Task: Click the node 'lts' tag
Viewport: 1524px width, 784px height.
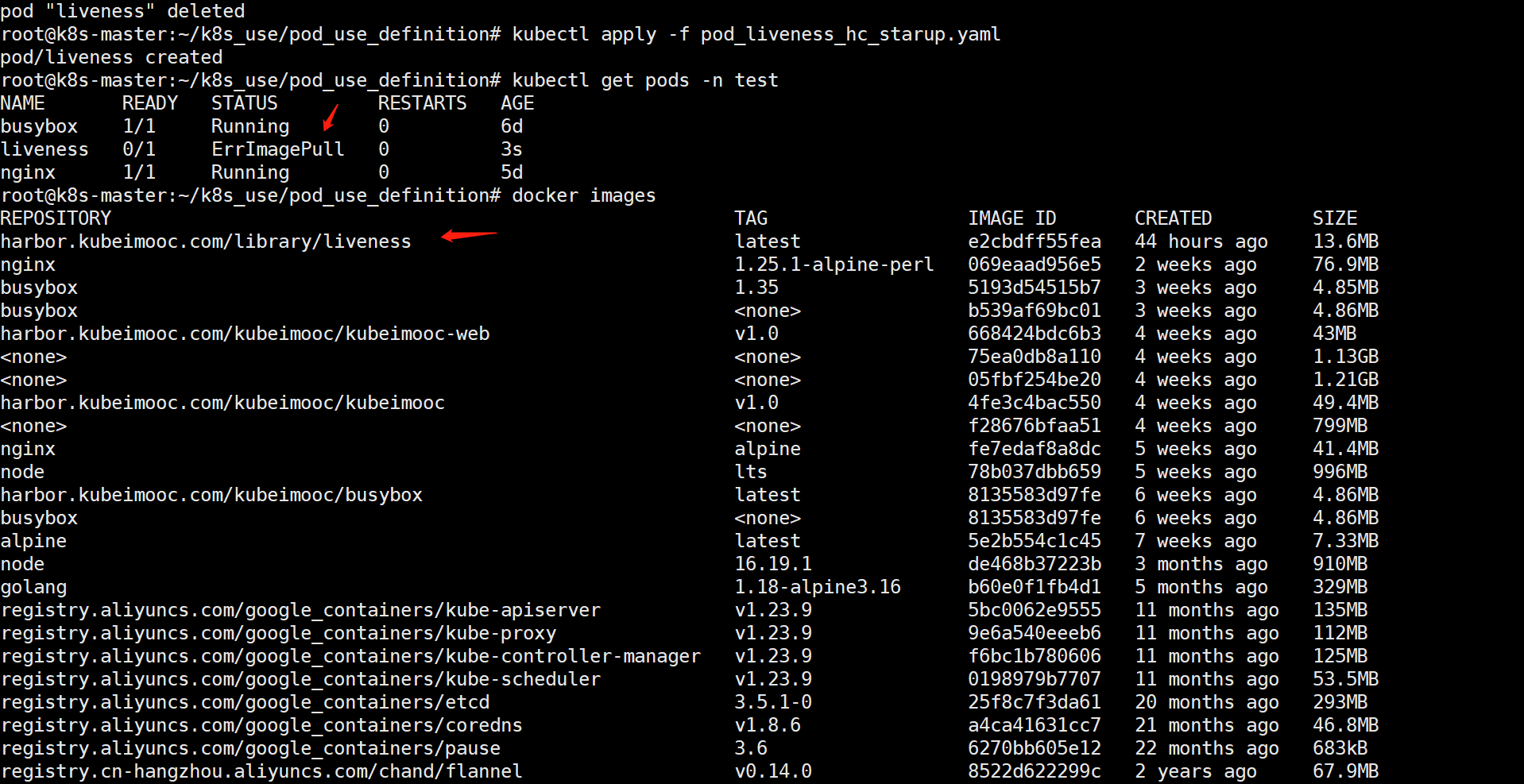Action: tap(751, 472)
